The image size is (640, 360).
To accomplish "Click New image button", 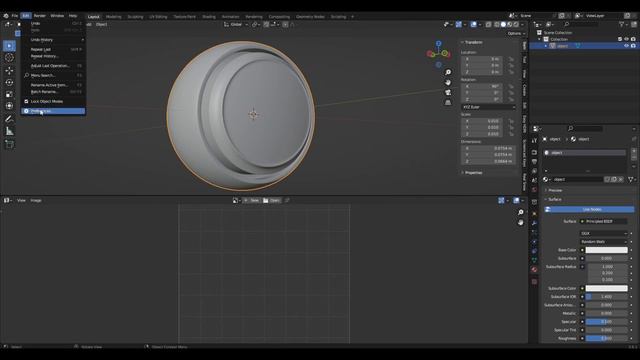I will click(x=251, y=200).
